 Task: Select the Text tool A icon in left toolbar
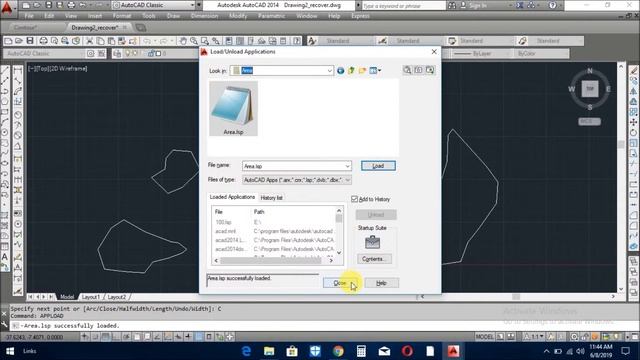[x=4, y=257]
